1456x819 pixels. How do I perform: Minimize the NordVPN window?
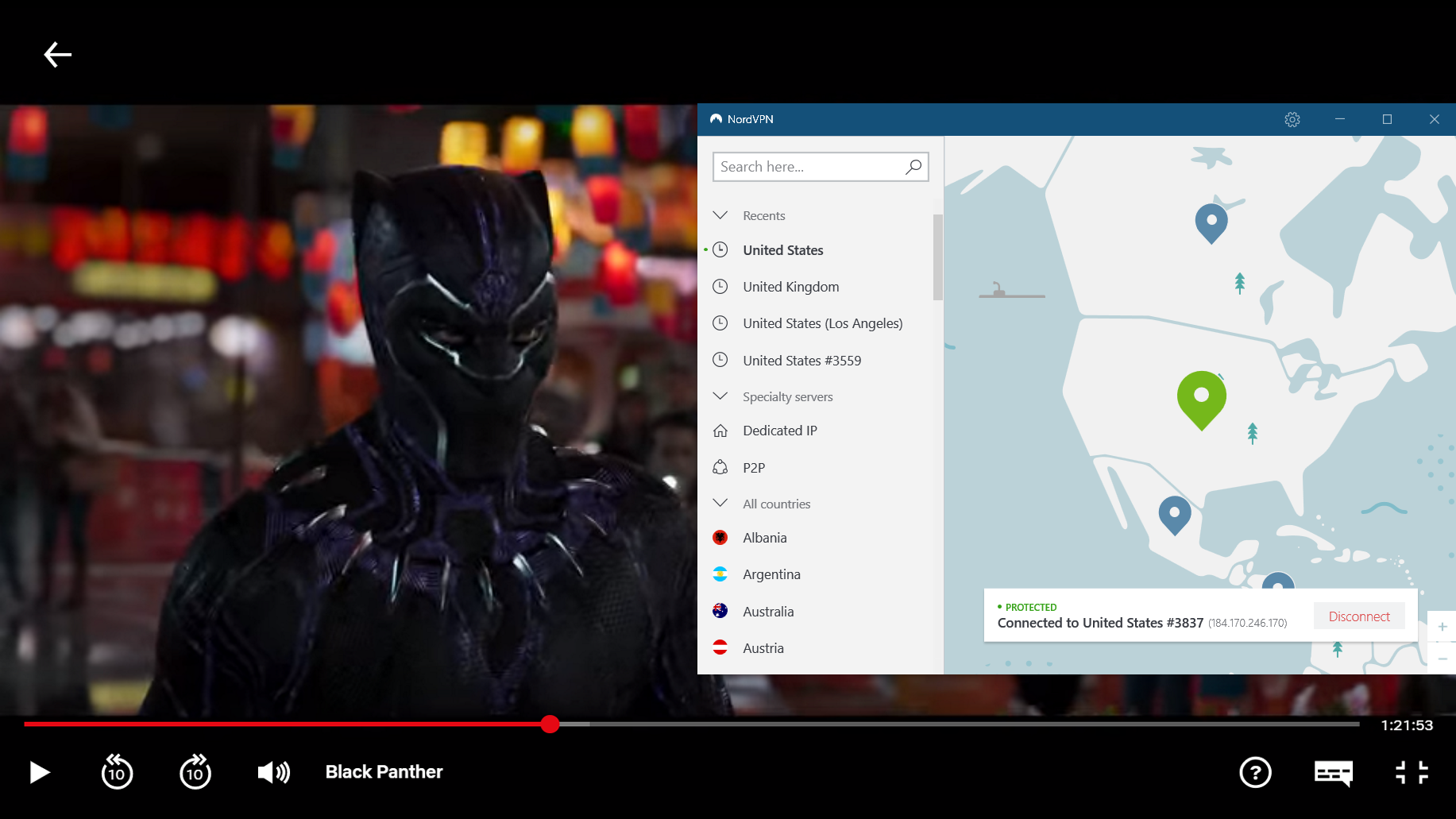[x=1340, y=119]
